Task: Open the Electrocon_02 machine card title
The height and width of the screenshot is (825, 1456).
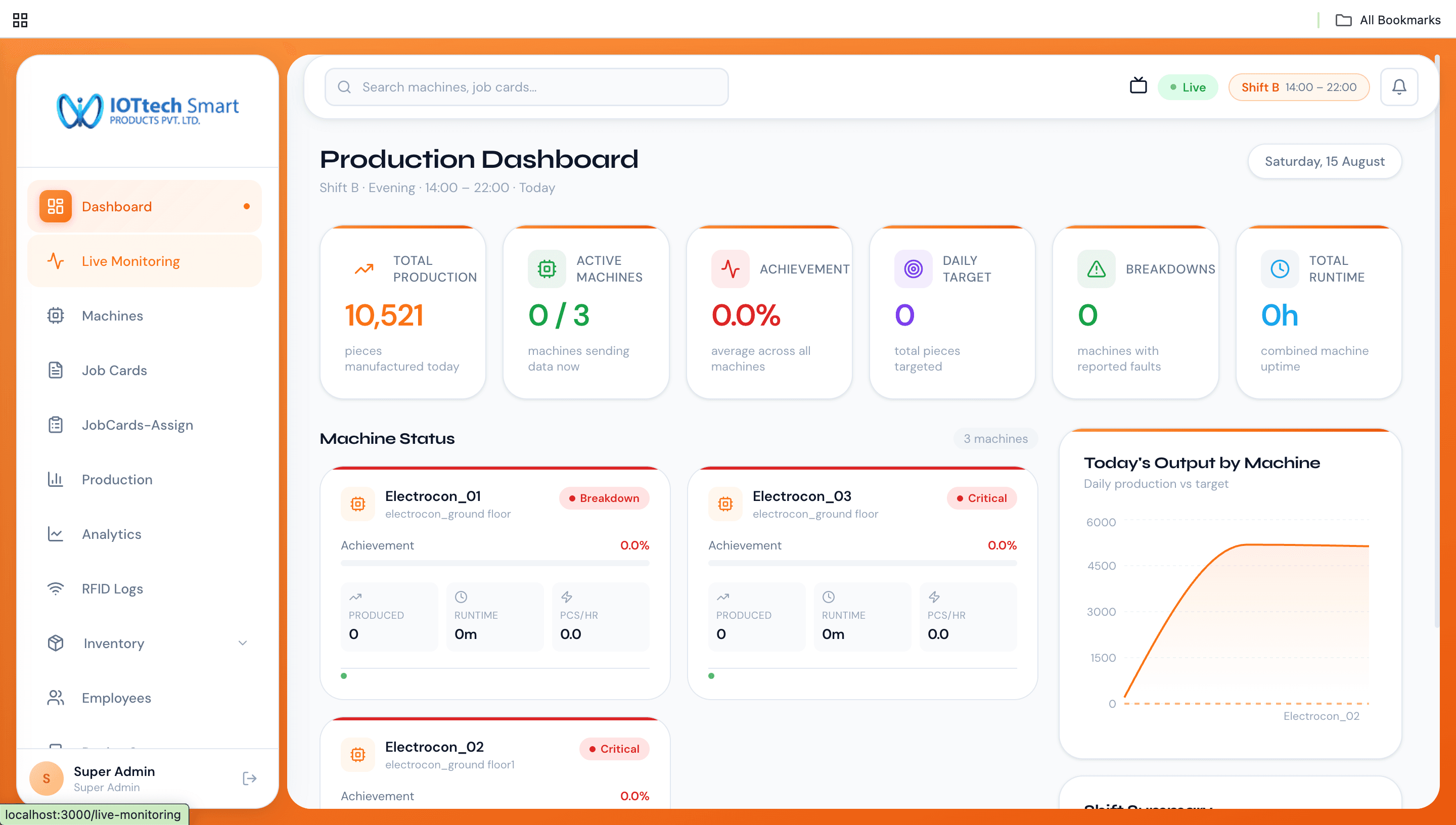Action: 435,747
